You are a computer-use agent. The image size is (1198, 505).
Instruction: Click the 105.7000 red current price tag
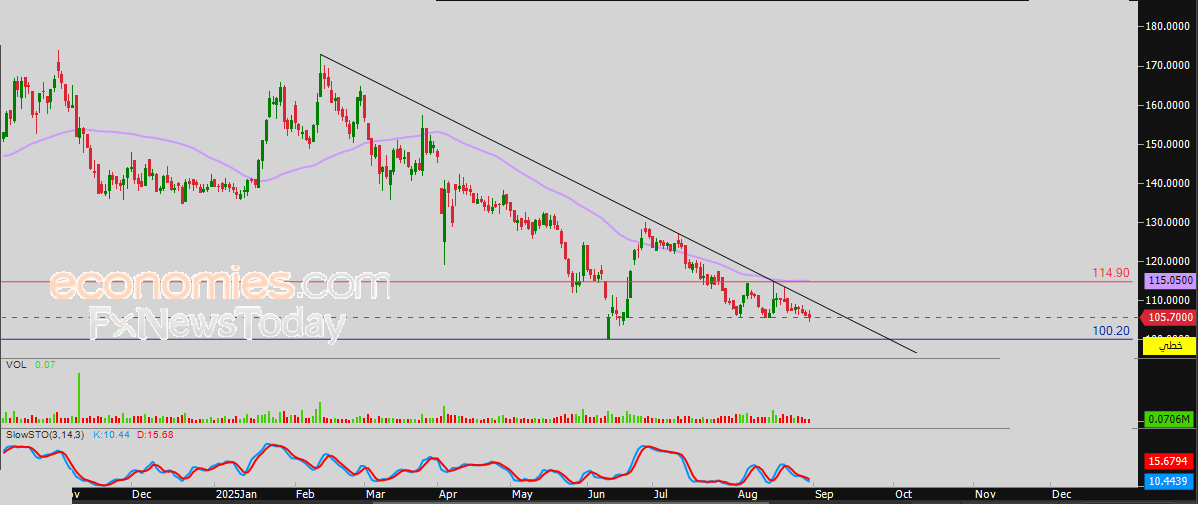[1167, 317]
